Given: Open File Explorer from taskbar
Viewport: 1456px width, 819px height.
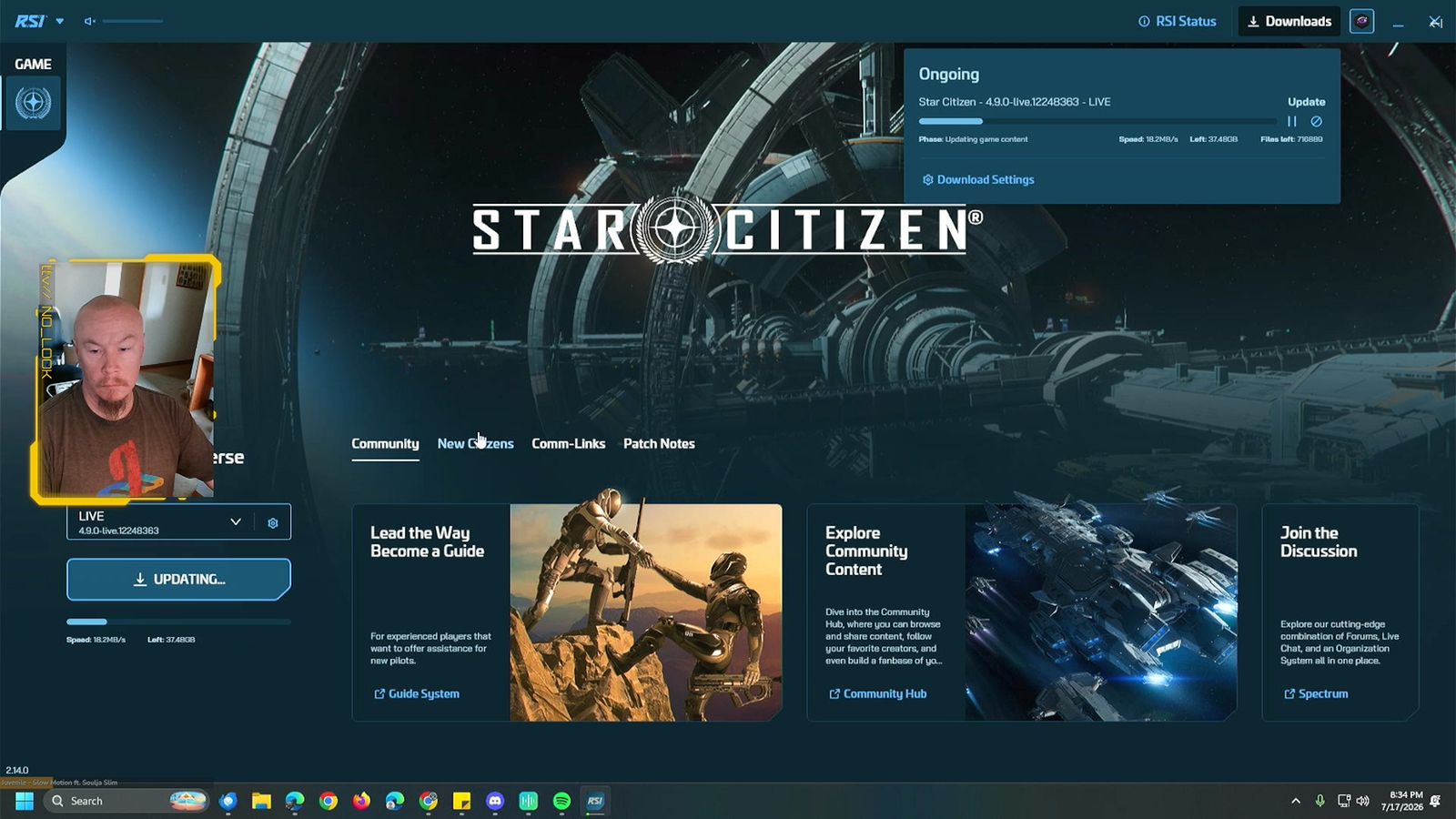Looking at the screenshot, I should [x=261, y=801].
